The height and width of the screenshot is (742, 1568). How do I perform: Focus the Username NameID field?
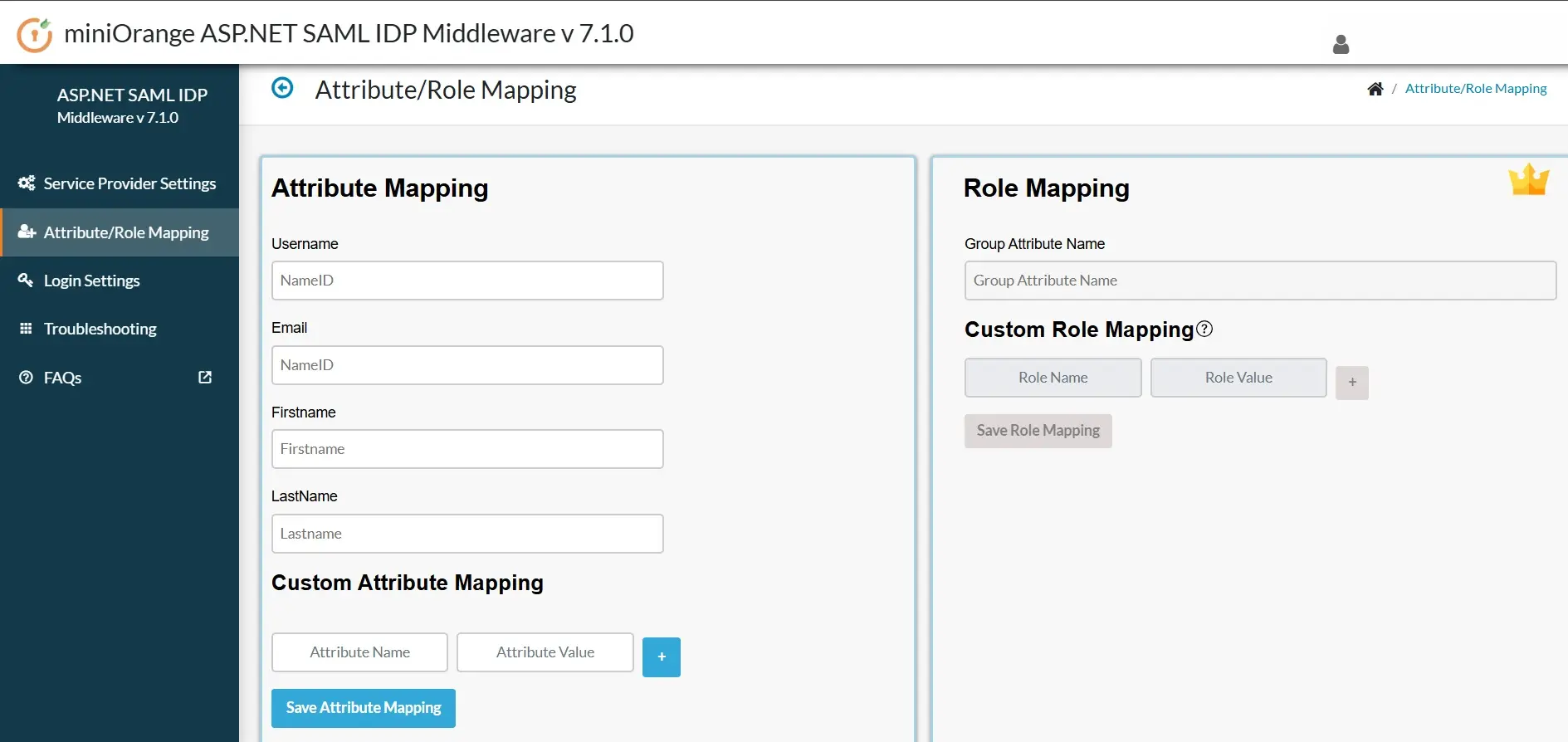coord(467,281)
